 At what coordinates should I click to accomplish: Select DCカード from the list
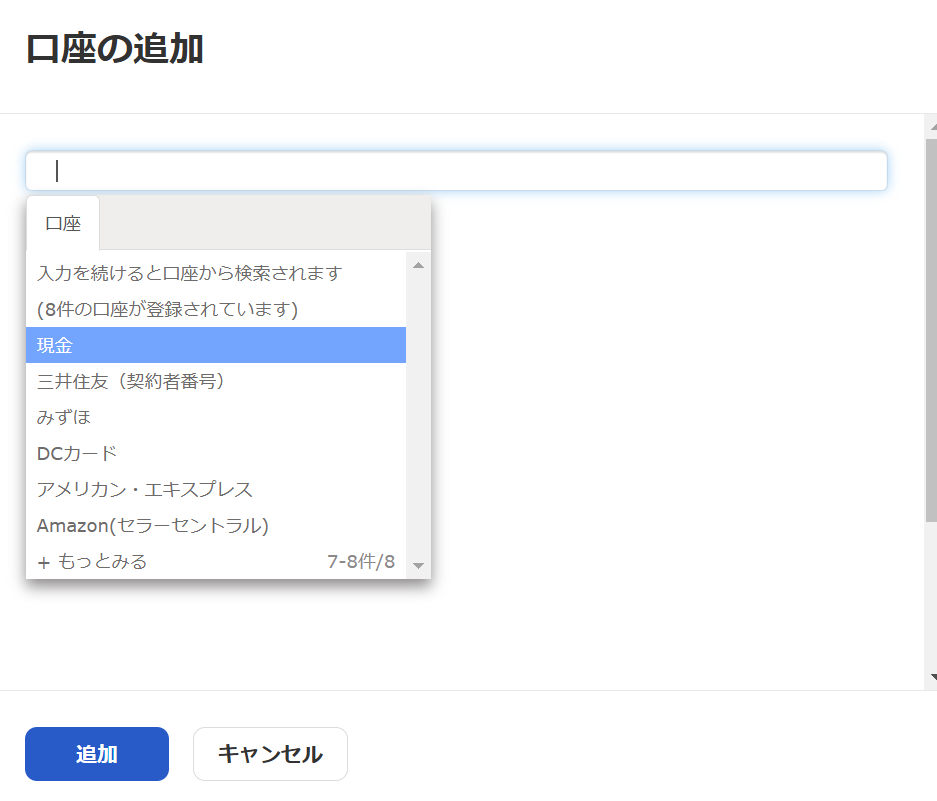pos(216,453)
